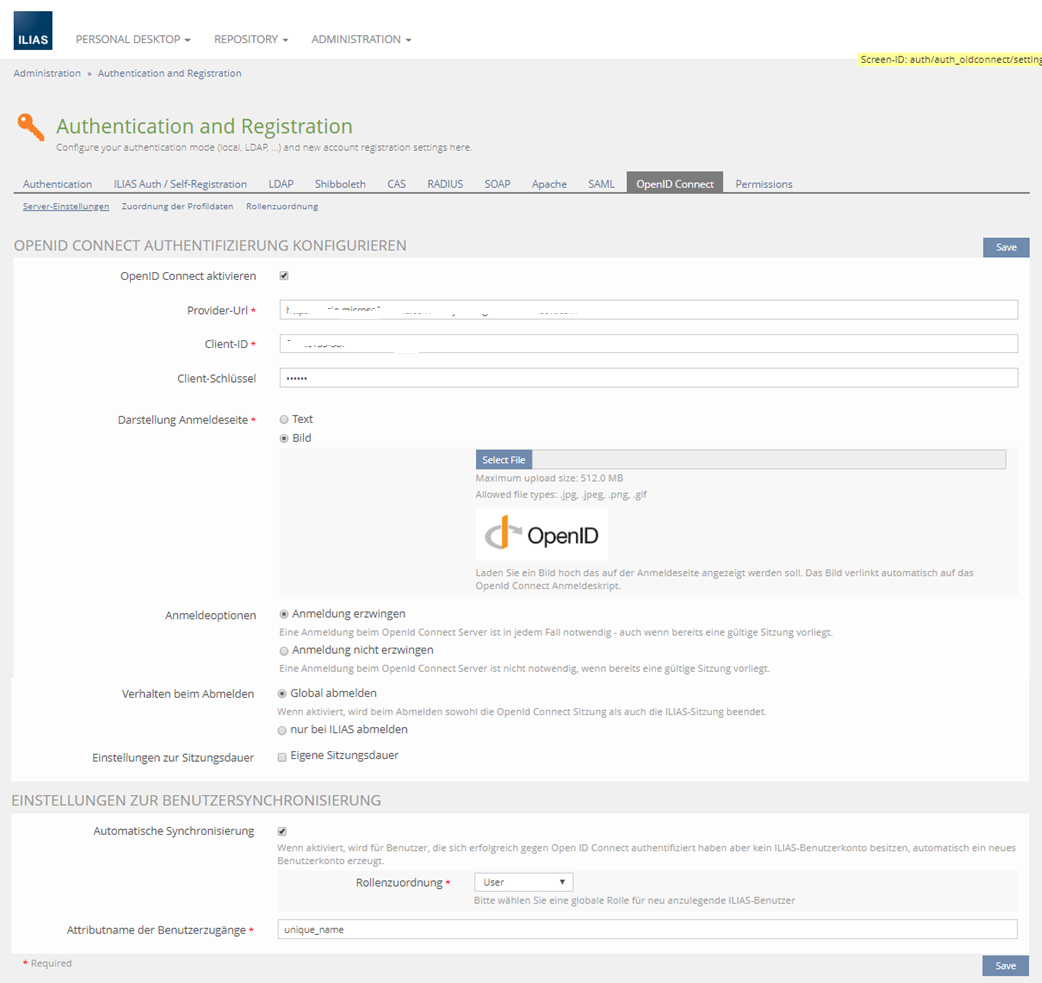Open the Administration dropdown menu
Viewport: 1042px width, 983px height.
[361, 39]
